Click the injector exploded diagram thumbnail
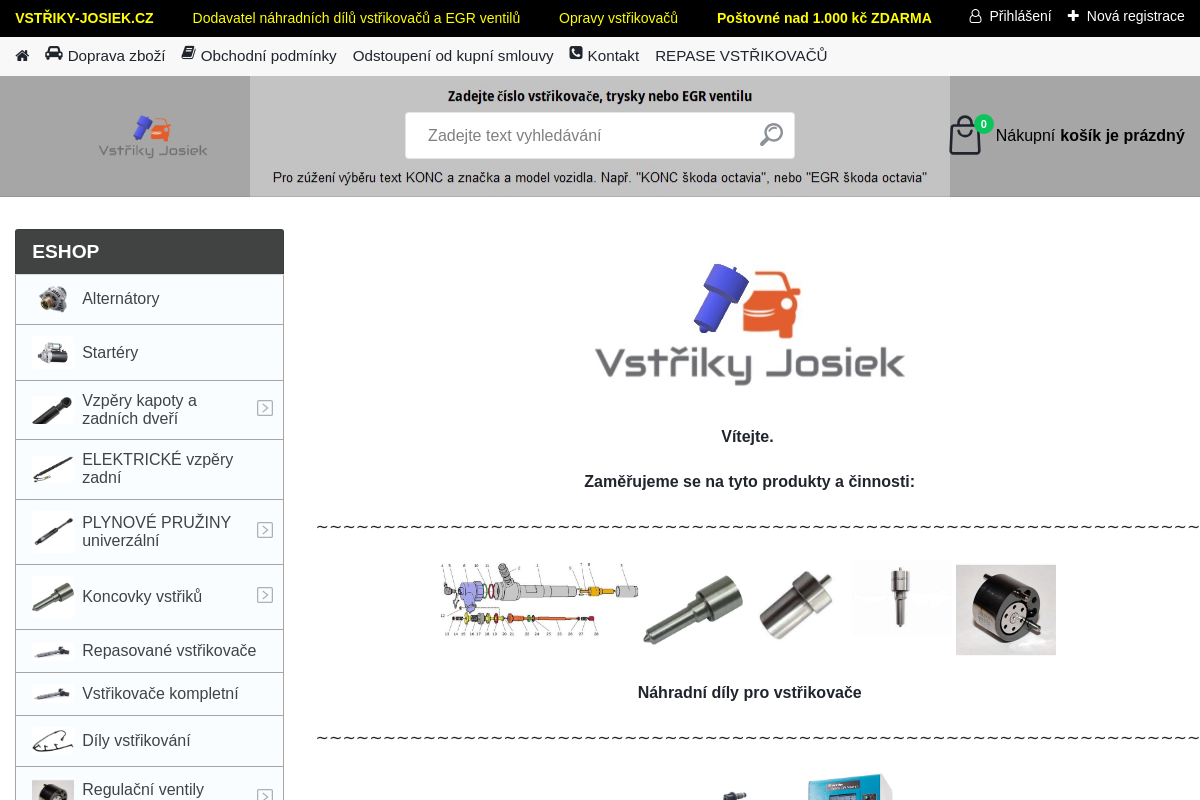 (x=539, y=600)
